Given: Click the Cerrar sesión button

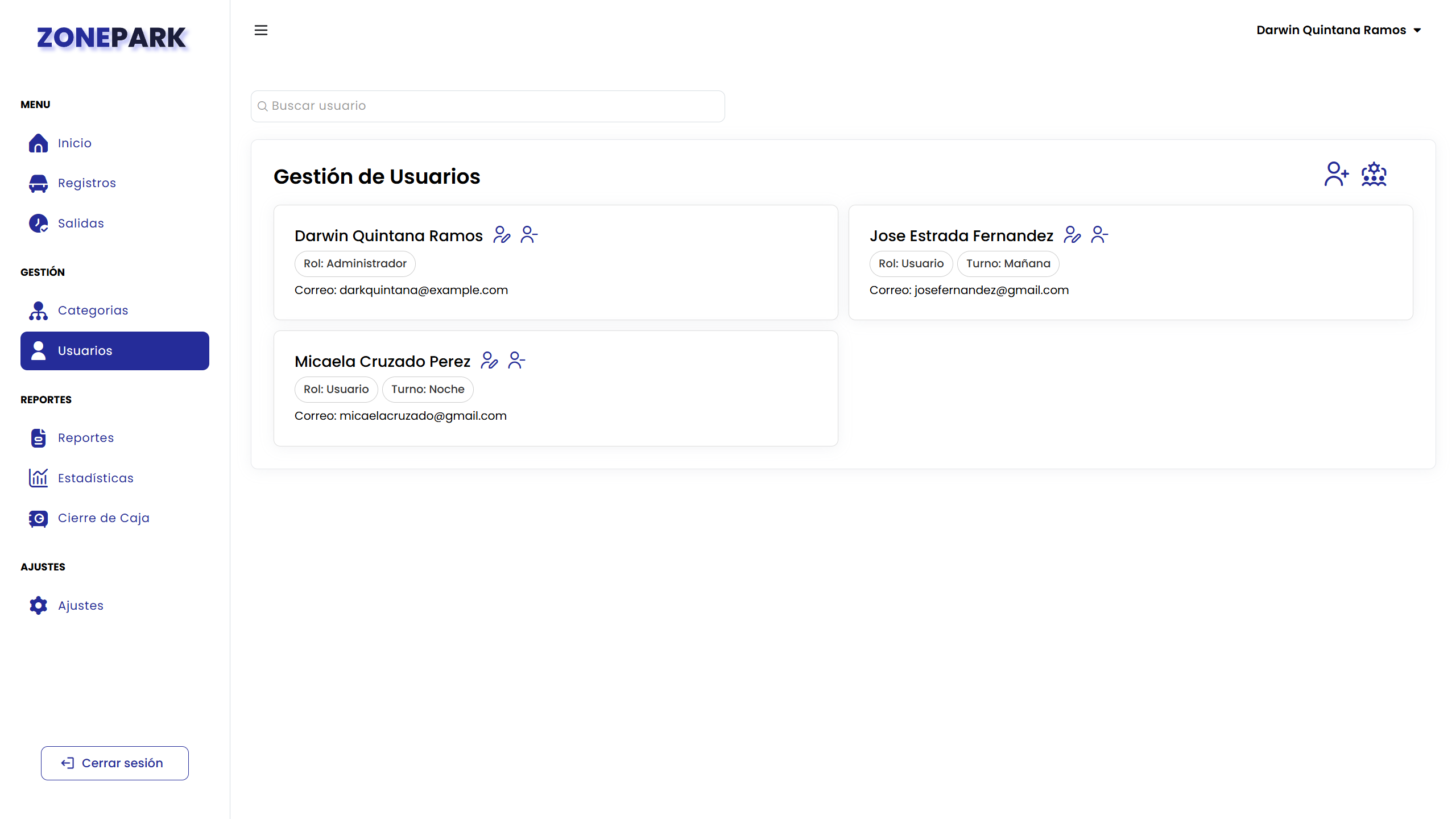Looking at the screenshot, I should [115, 763].
